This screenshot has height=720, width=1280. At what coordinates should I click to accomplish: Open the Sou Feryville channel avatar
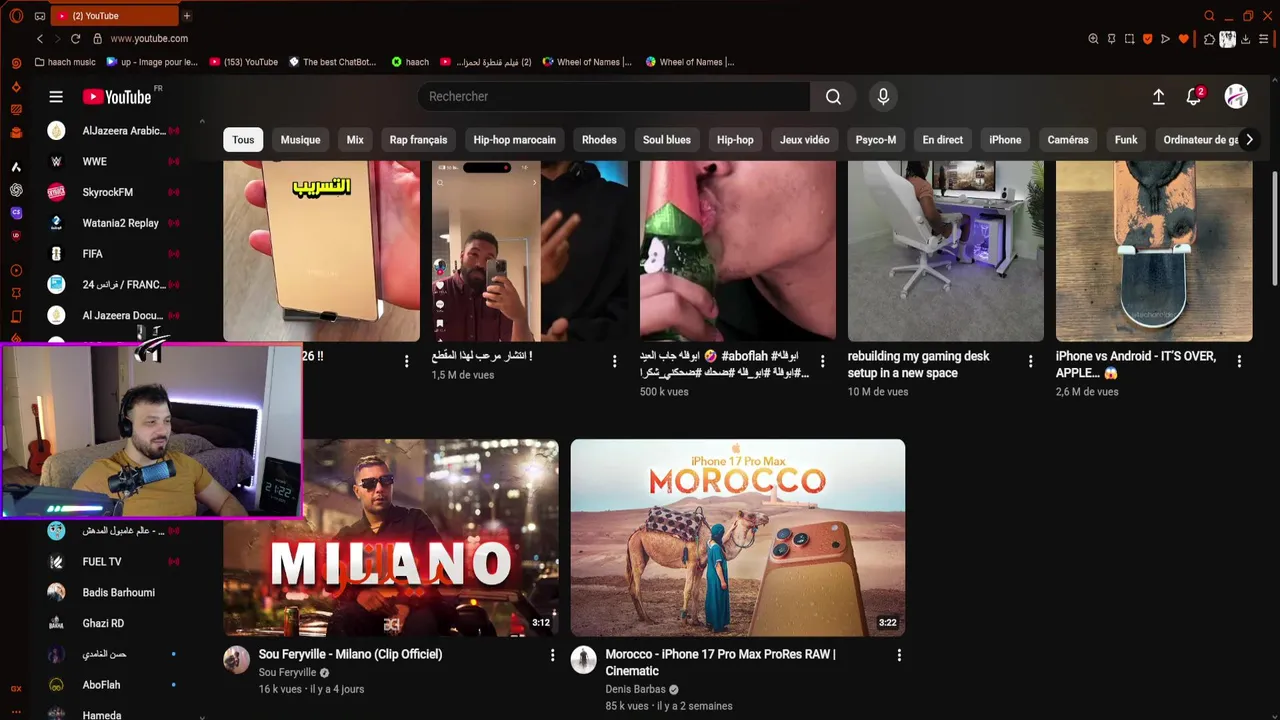(236, 660)
